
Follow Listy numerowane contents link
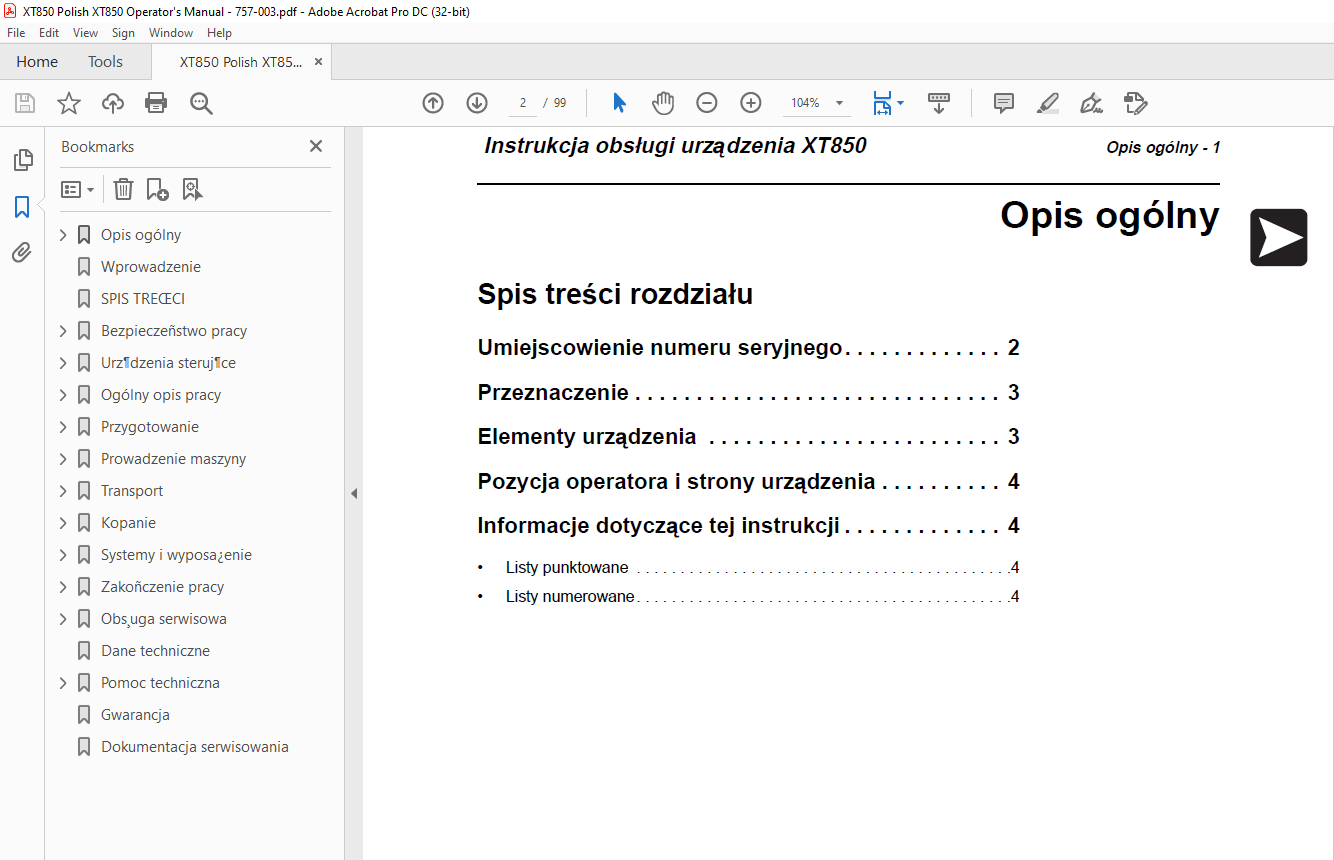tap(762, 597)
